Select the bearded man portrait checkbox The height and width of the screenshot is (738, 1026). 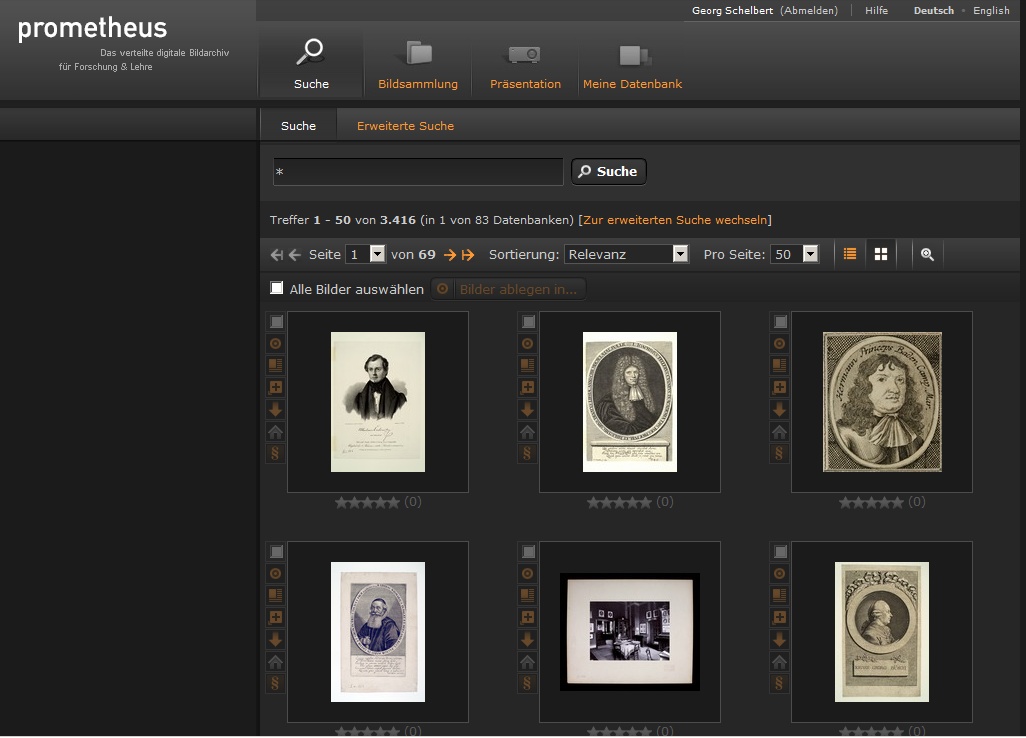[276, 552]
